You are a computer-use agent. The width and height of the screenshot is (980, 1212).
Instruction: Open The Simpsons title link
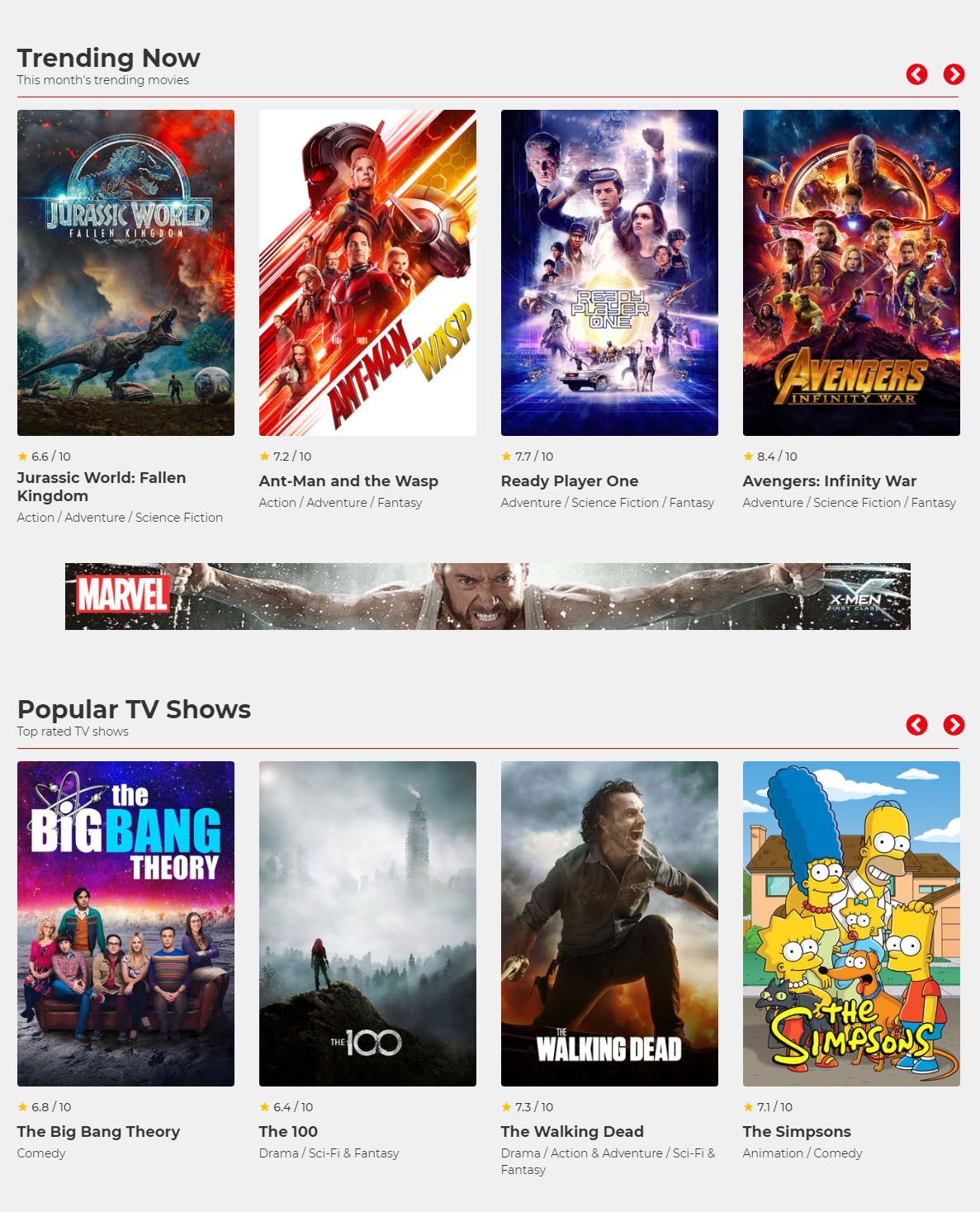coord(797,1131)
